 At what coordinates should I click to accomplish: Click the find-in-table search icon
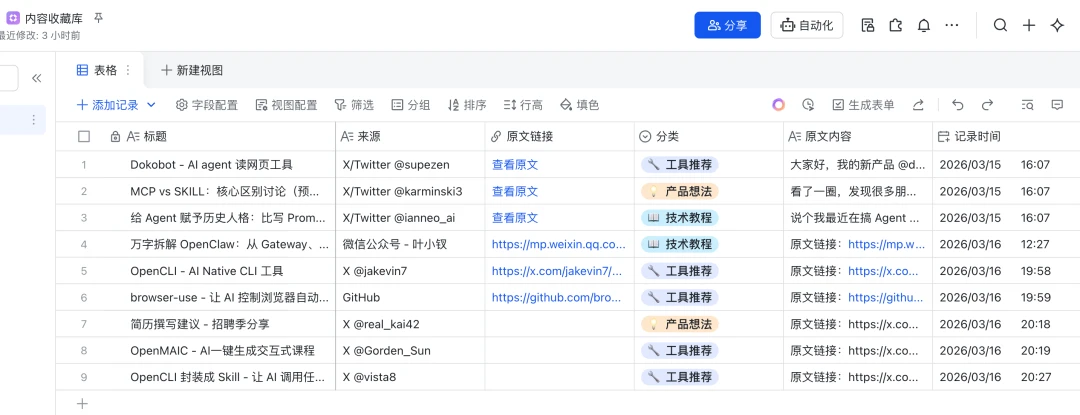tap(1027, 105)
